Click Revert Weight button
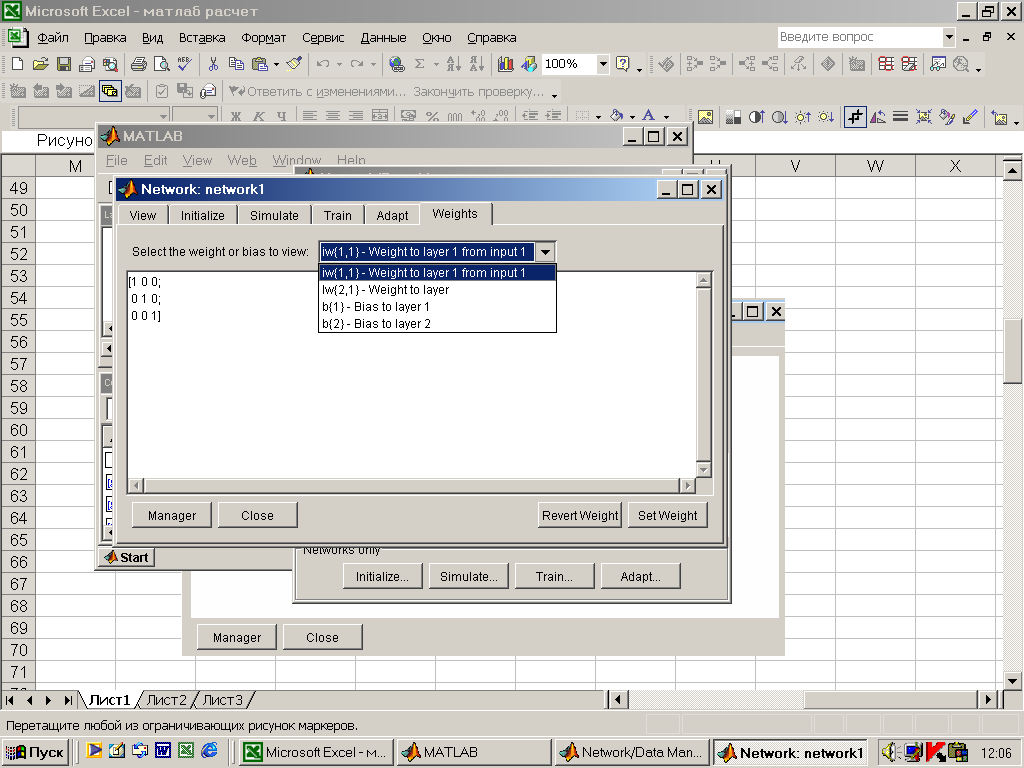Viewport: 1024px width, 768px height. point(580,515)
